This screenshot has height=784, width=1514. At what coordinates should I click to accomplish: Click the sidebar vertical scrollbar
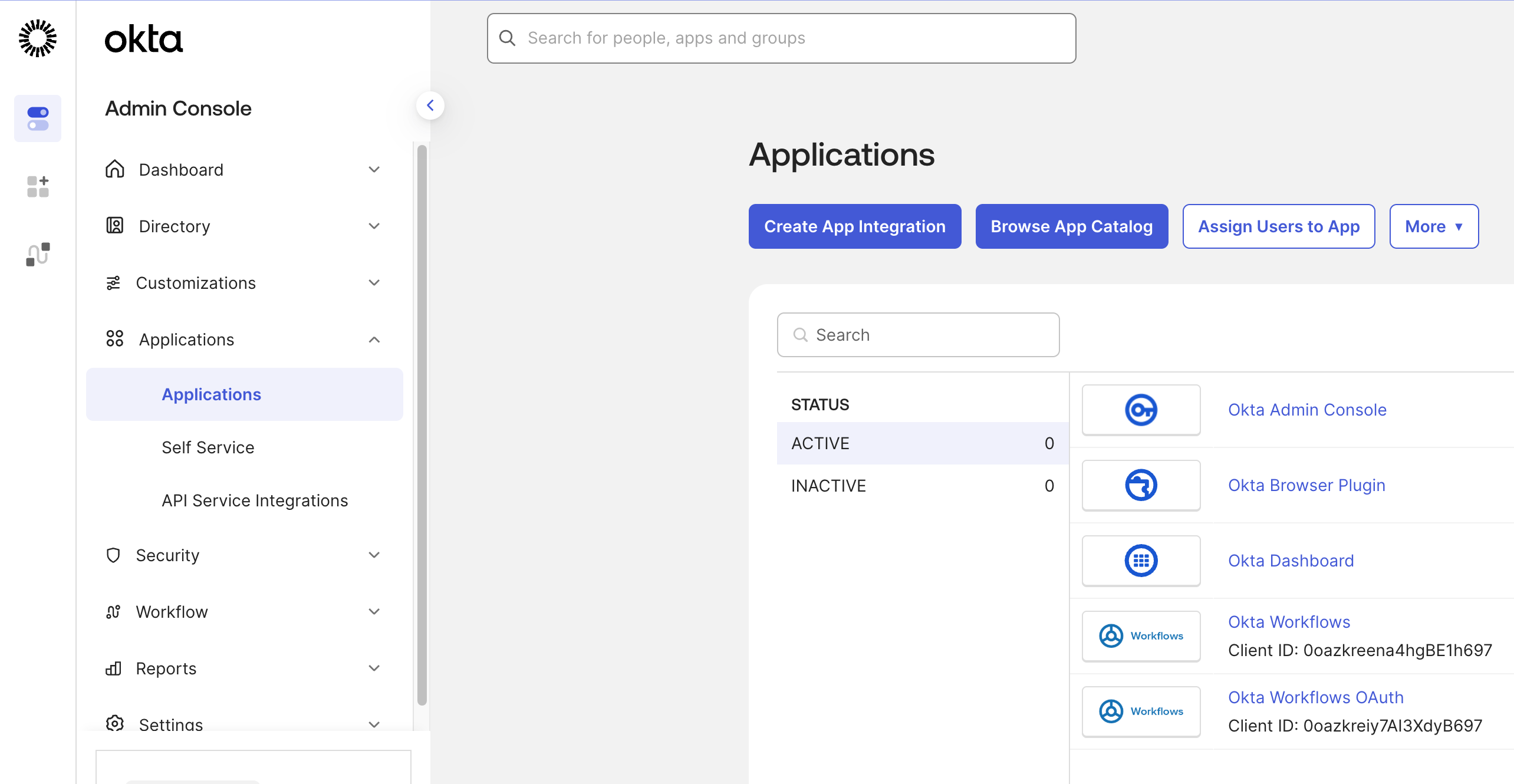422,424
